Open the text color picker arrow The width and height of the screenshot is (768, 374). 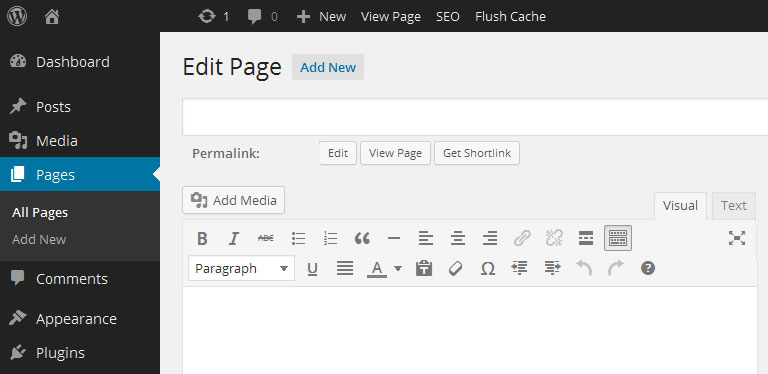[398, 268]
